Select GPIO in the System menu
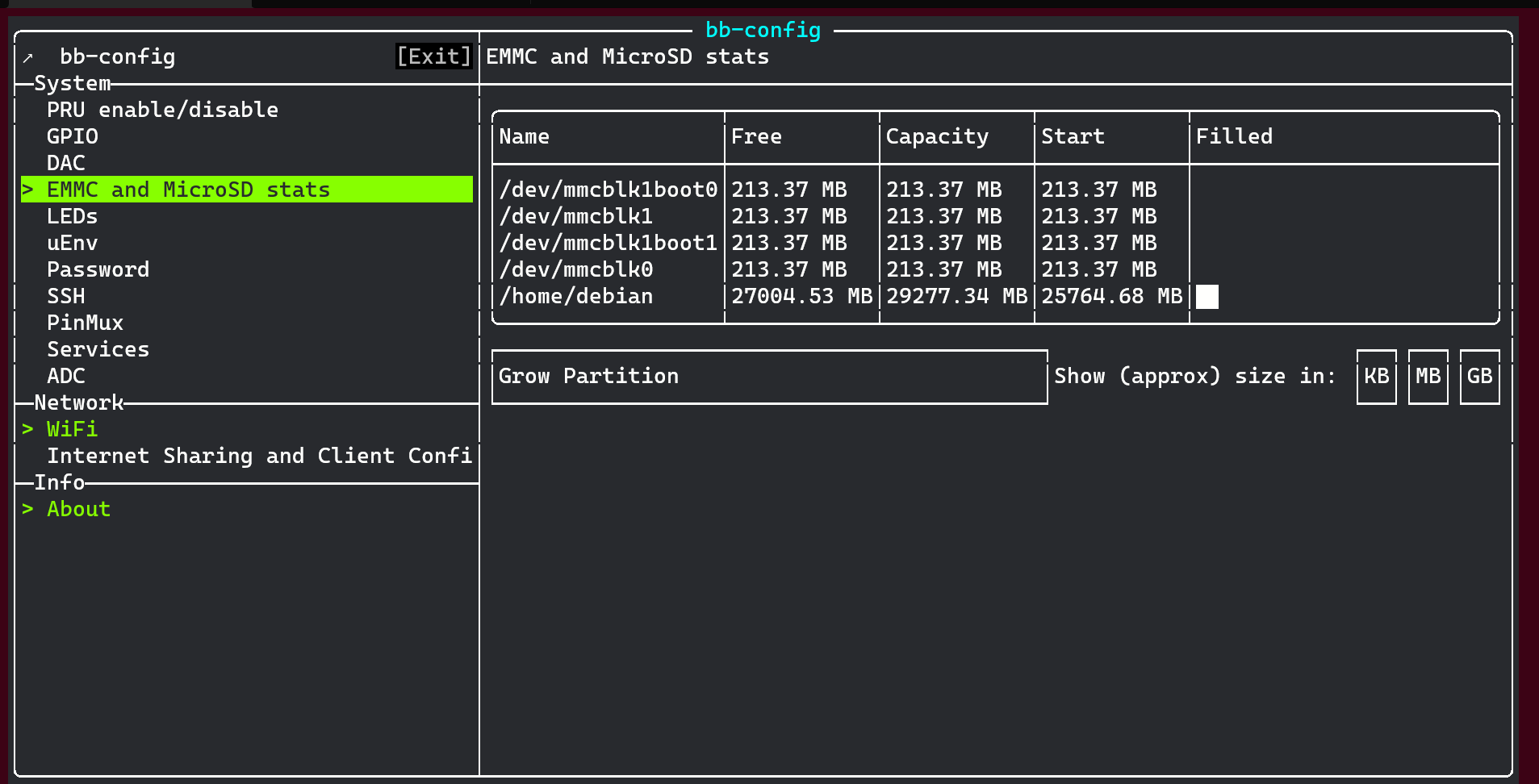This screenshot has width=1539, height=784. coord(73,136)
